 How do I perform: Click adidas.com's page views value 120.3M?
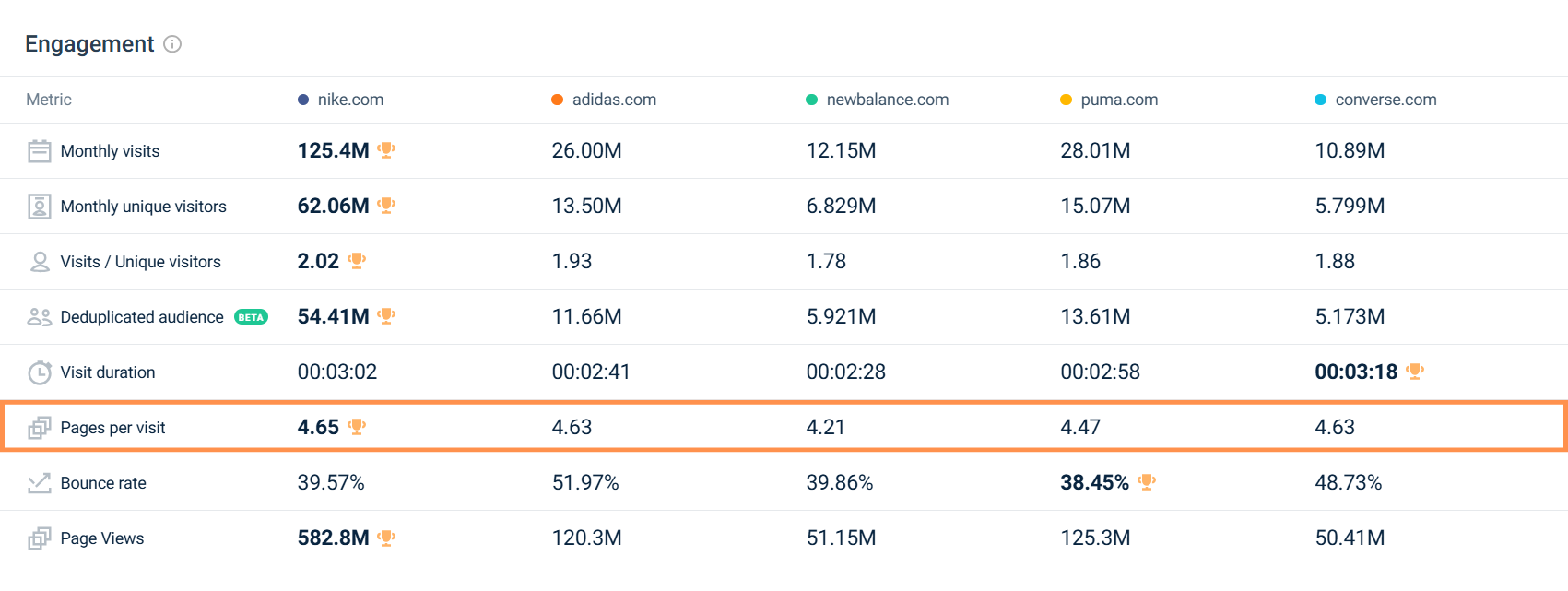point(586,538)
